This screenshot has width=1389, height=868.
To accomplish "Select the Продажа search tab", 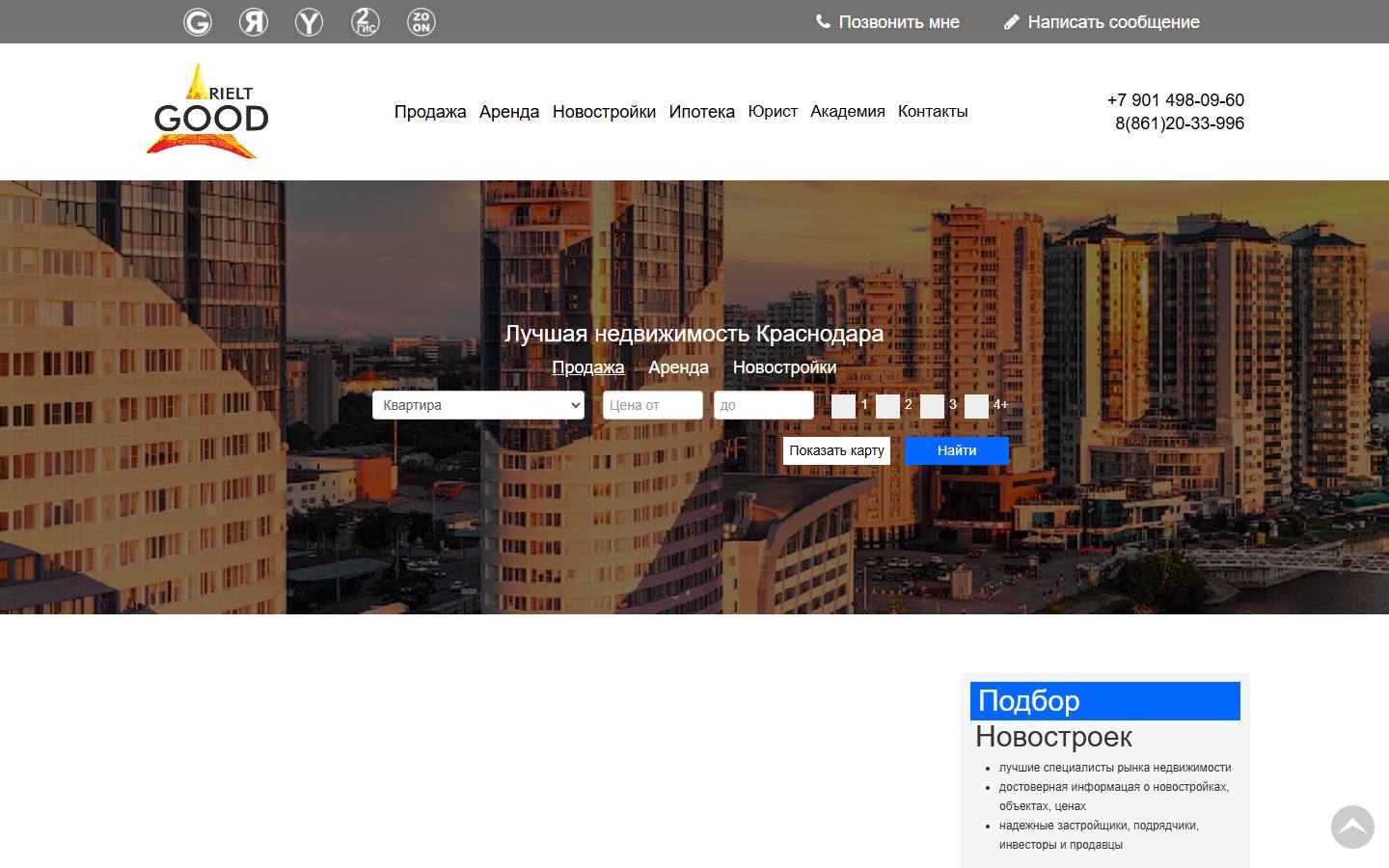I will pos(588,367).
